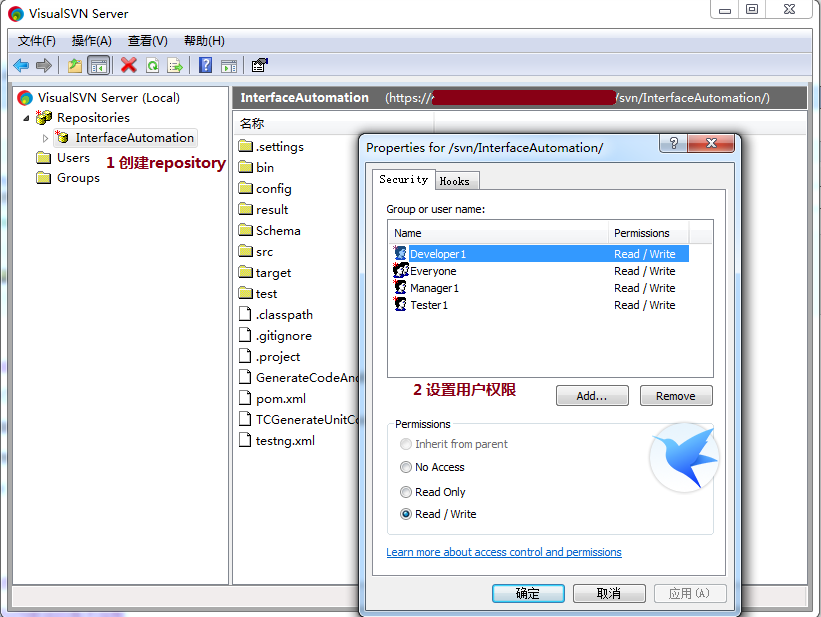Screen dimensions: 821x617
Task: Select the Everyone row in user list
Action: click(x=540, y=271)
